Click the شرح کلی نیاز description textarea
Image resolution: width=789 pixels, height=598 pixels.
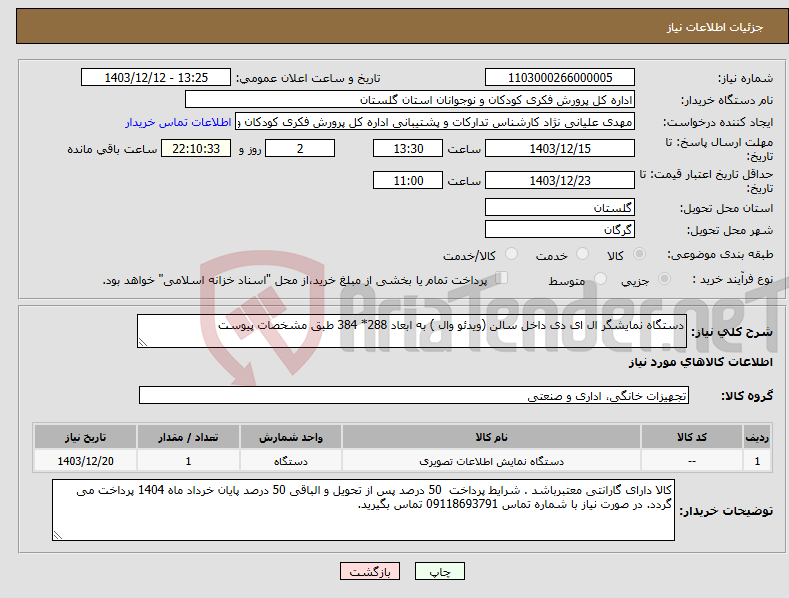click(412, 331)
